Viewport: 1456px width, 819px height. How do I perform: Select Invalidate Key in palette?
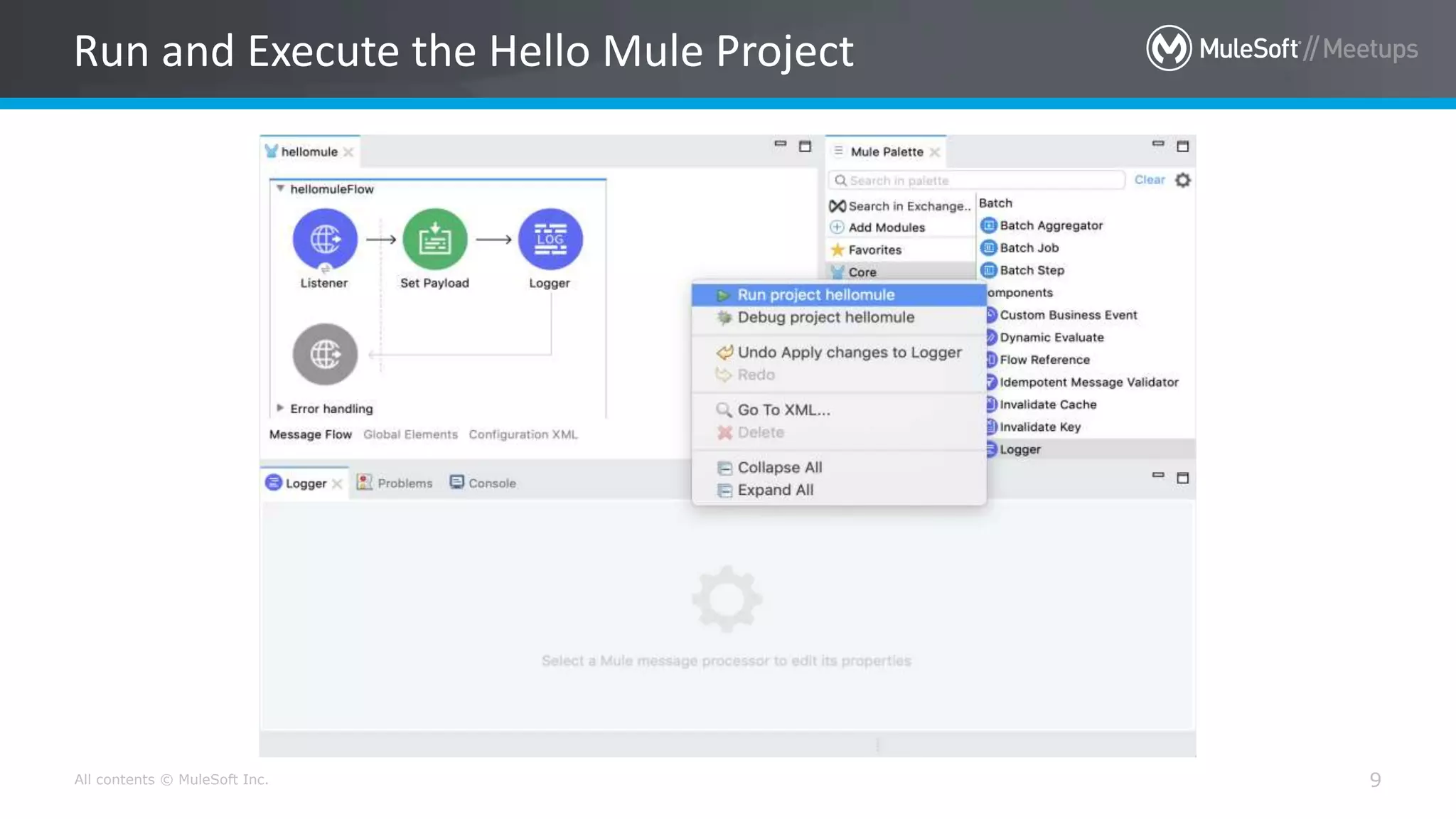(1040, 427)
